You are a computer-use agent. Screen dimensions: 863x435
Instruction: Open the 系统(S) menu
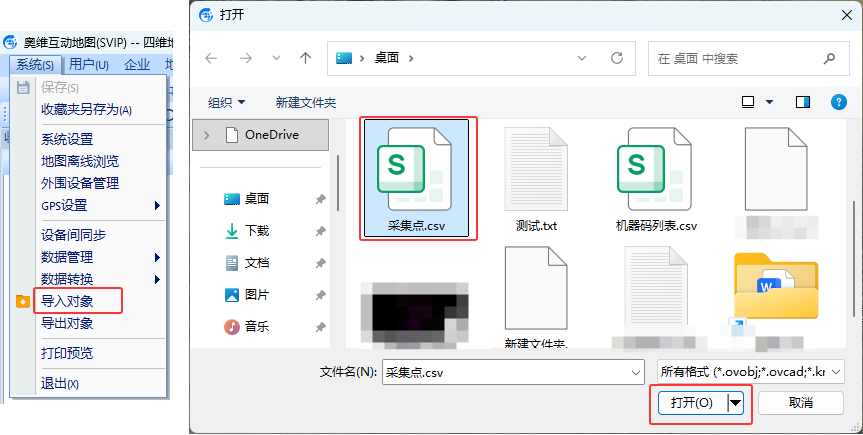35,64
